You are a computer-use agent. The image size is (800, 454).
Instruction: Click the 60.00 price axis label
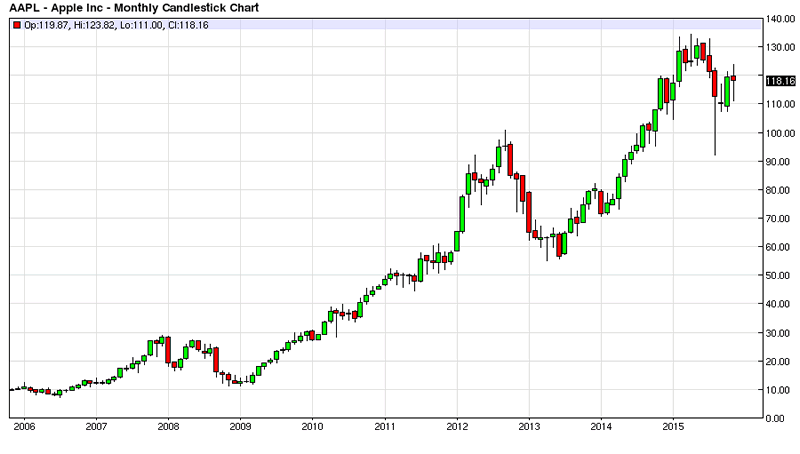tap(778, 247)
